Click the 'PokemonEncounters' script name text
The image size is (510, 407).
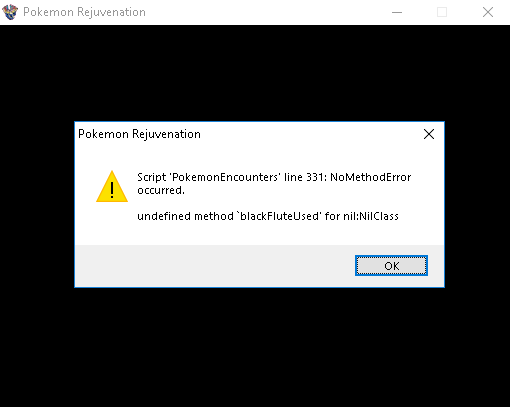[224, 177]
